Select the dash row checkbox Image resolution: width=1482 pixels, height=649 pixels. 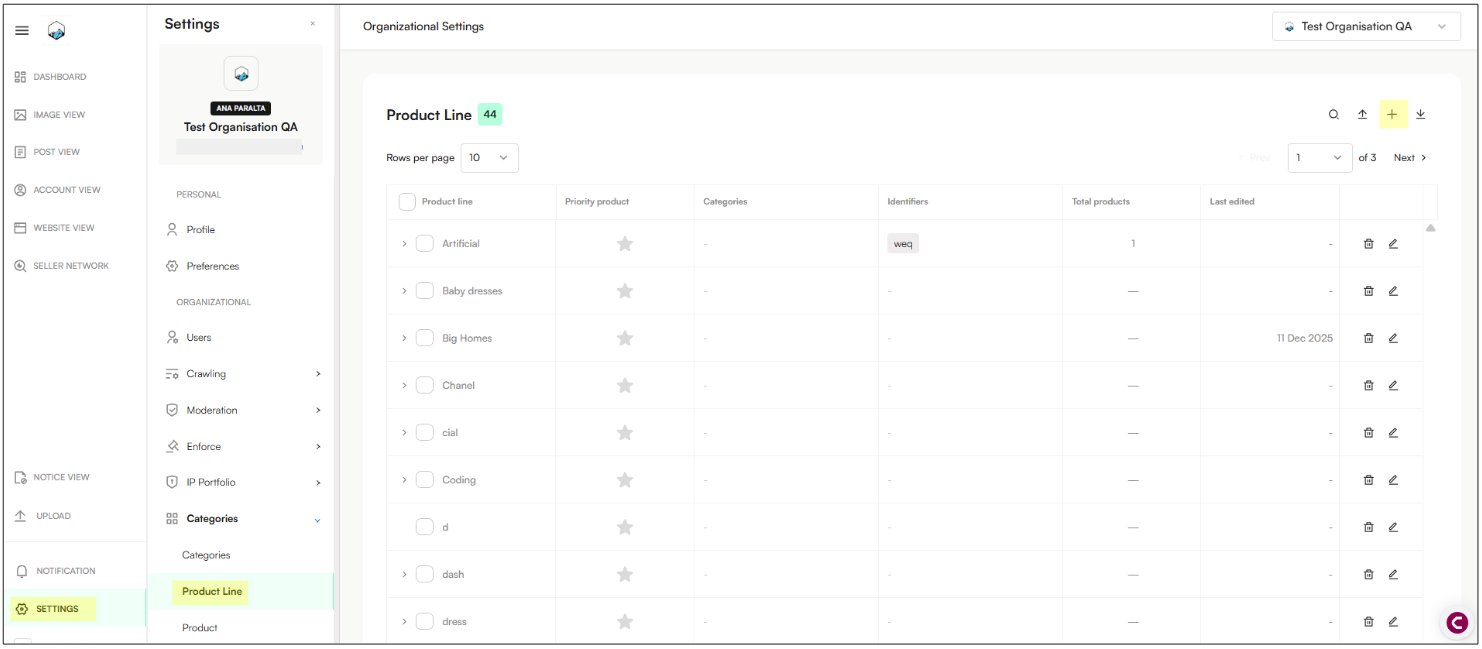425,574
